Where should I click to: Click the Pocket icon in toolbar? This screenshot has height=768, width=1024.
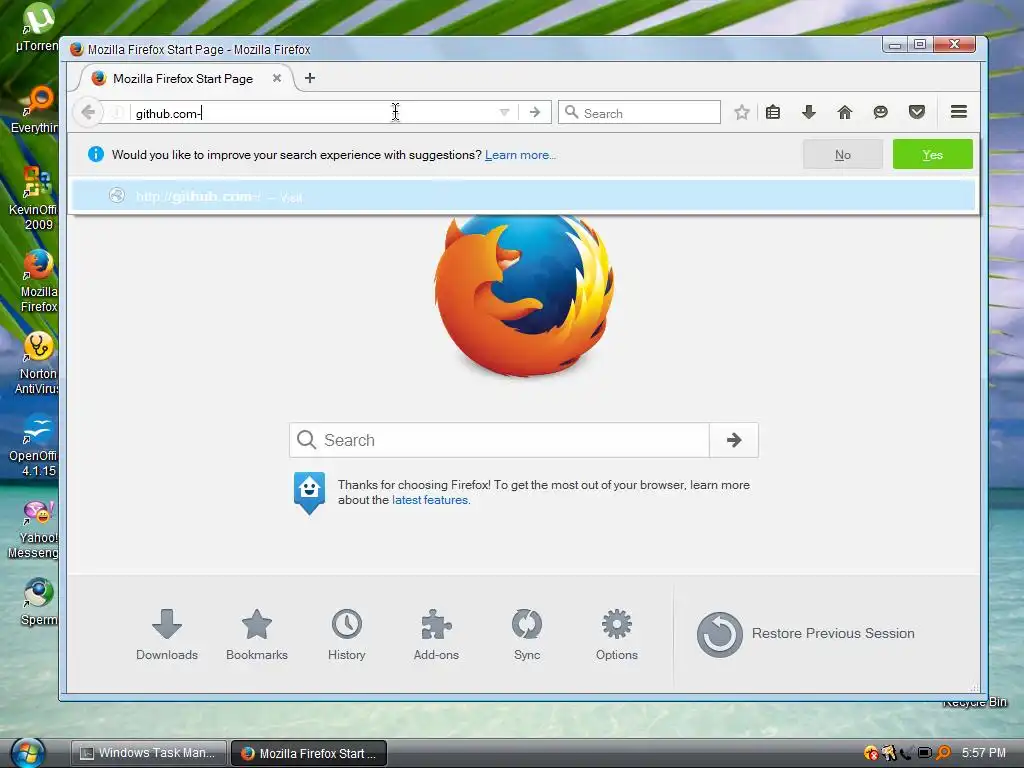pos(917,112)
